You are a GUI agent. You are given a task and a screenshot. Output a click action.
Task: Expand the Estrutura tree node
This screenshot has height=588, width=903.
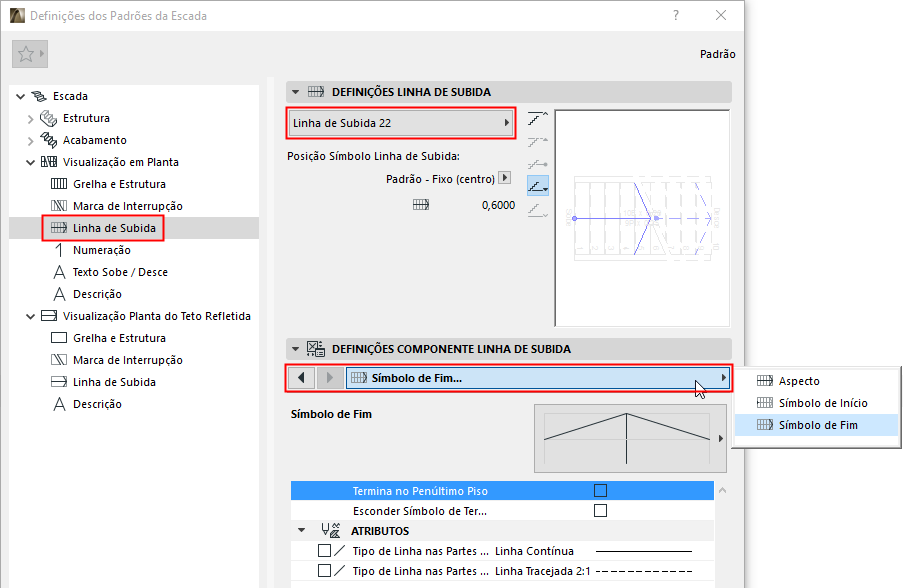30,119
